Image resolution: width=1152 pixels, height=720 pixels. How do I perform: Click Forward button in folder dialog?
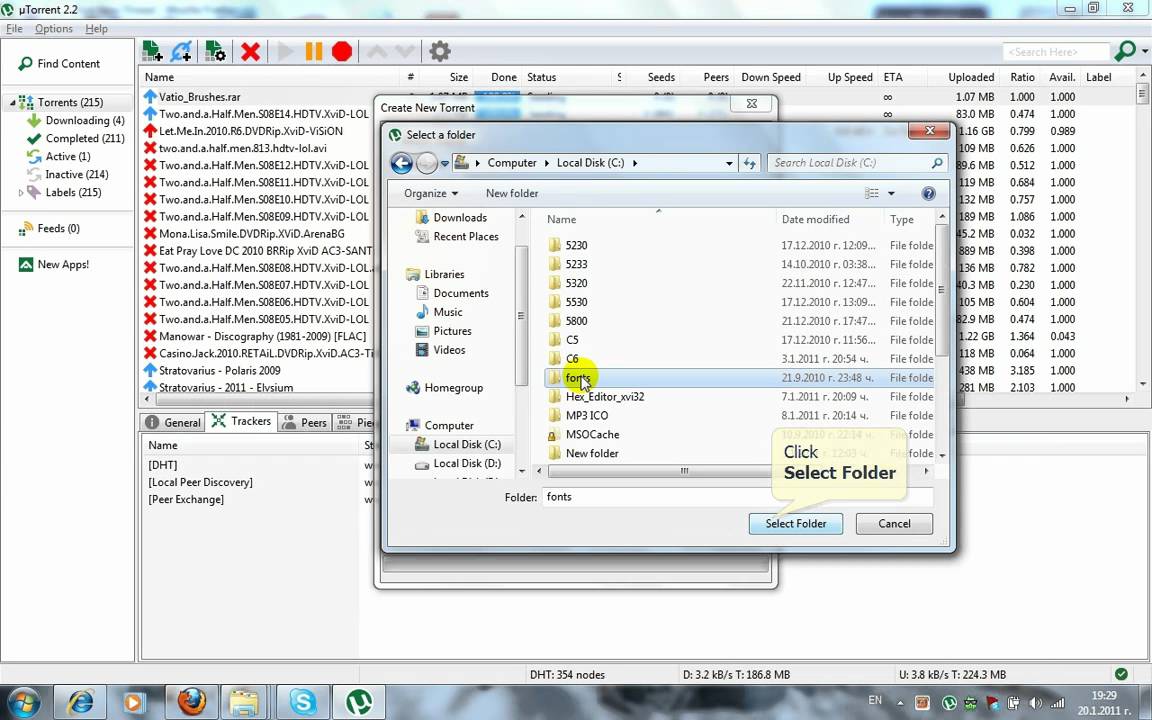[426, 163]
